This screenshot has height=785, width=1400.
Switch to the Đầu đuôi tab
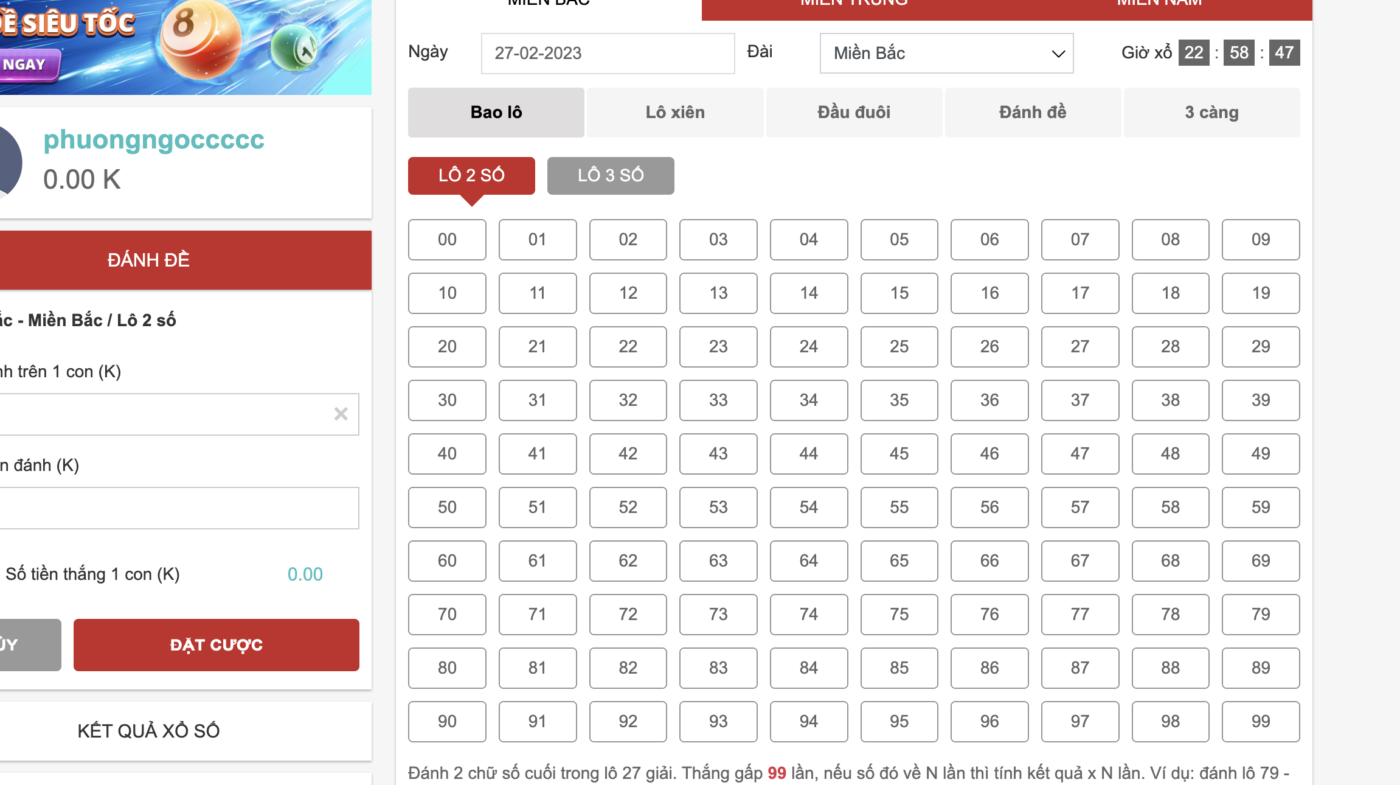(x=853, y=113)
